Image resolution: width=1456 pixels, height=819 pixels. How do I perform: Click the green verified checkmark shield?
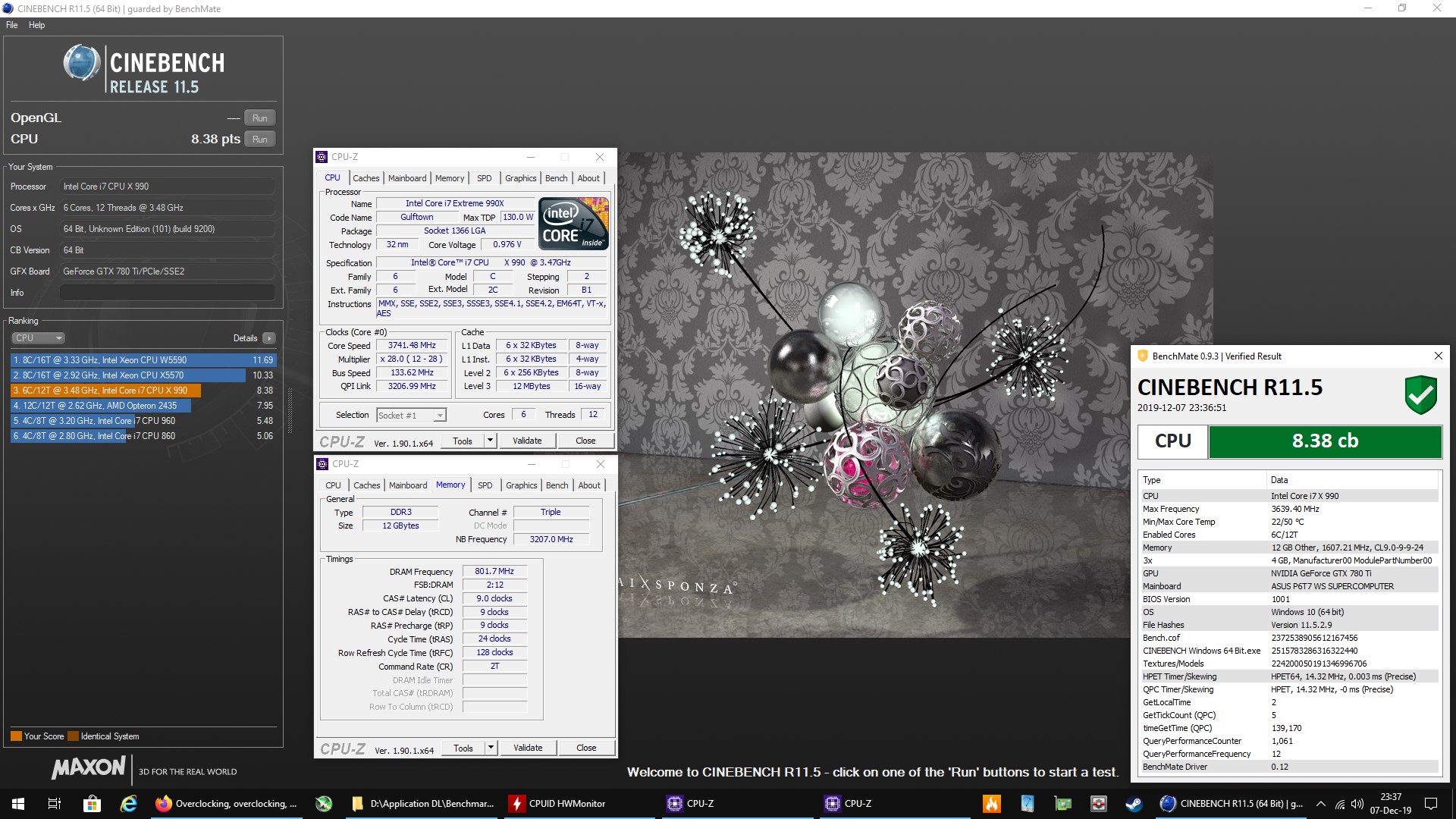(x=1420, y=394)
